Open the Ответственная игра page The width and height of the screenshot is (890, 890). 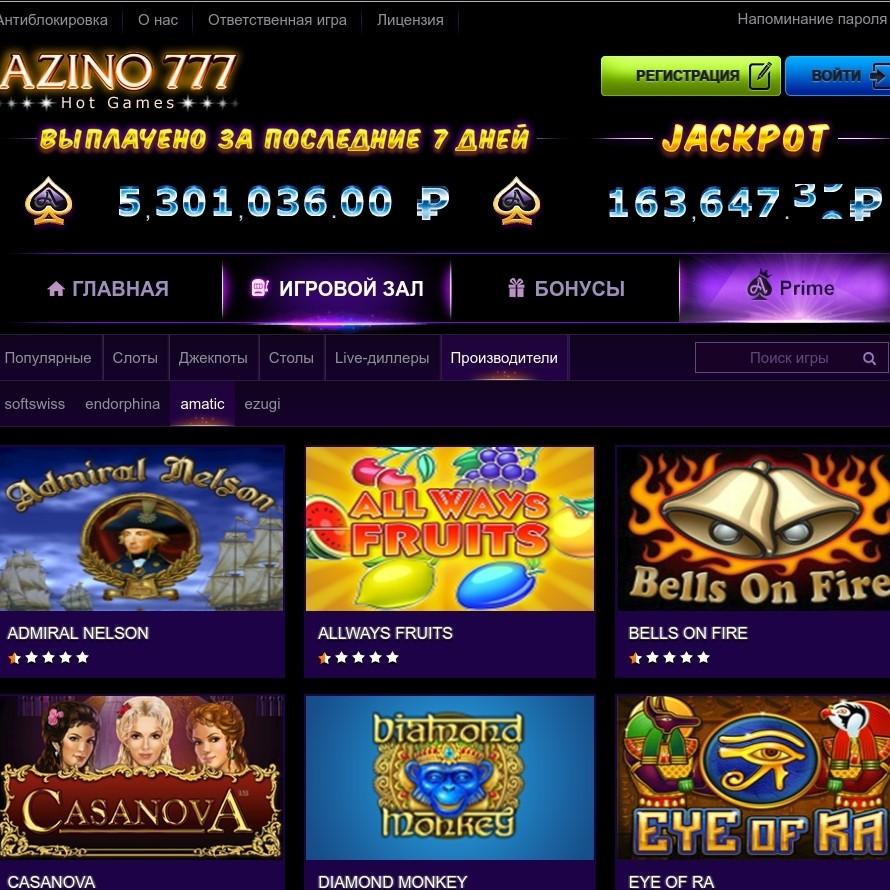click(x=277, y=20)
